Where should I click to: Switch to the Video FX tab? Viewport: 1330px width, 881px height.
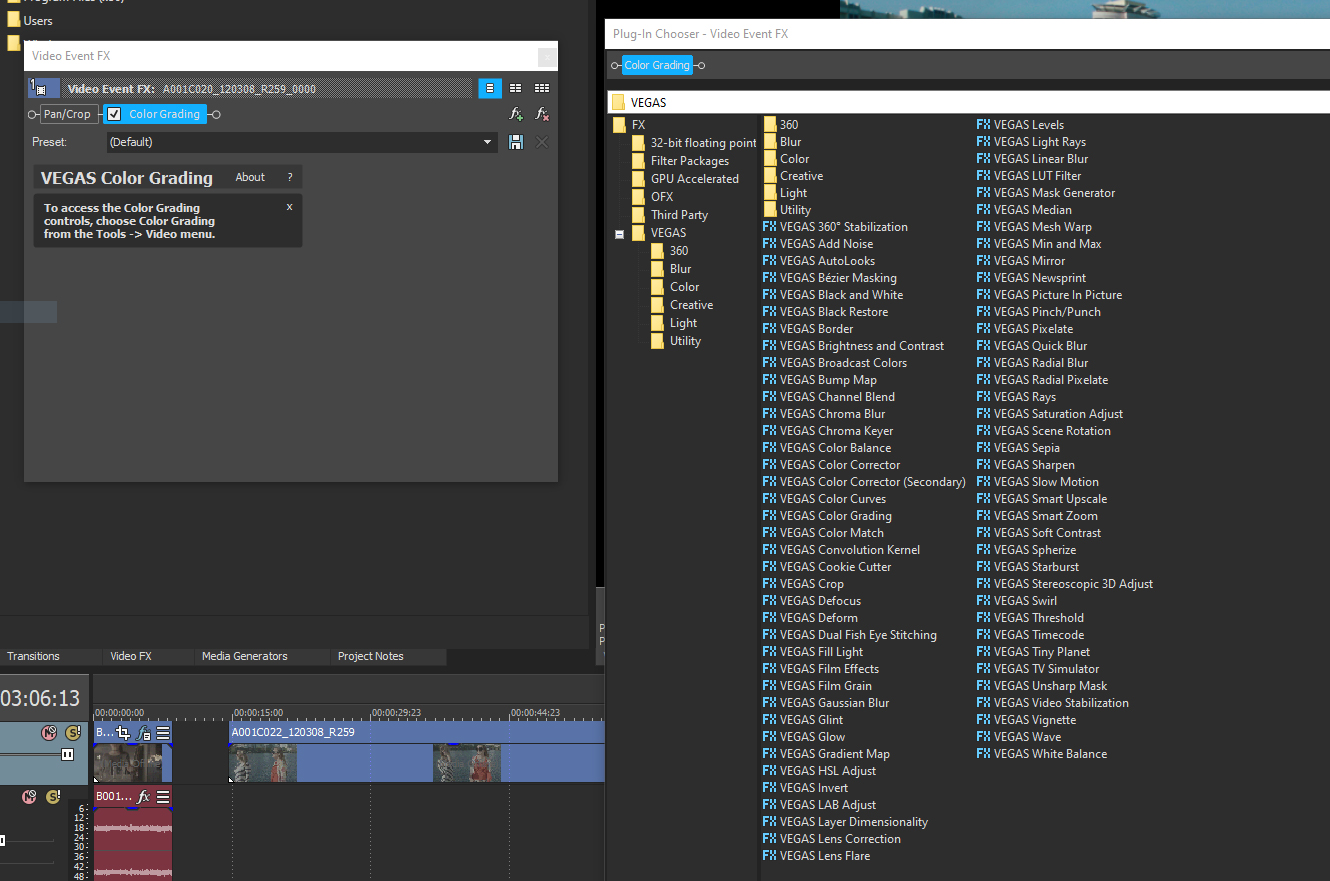point(131,656)
